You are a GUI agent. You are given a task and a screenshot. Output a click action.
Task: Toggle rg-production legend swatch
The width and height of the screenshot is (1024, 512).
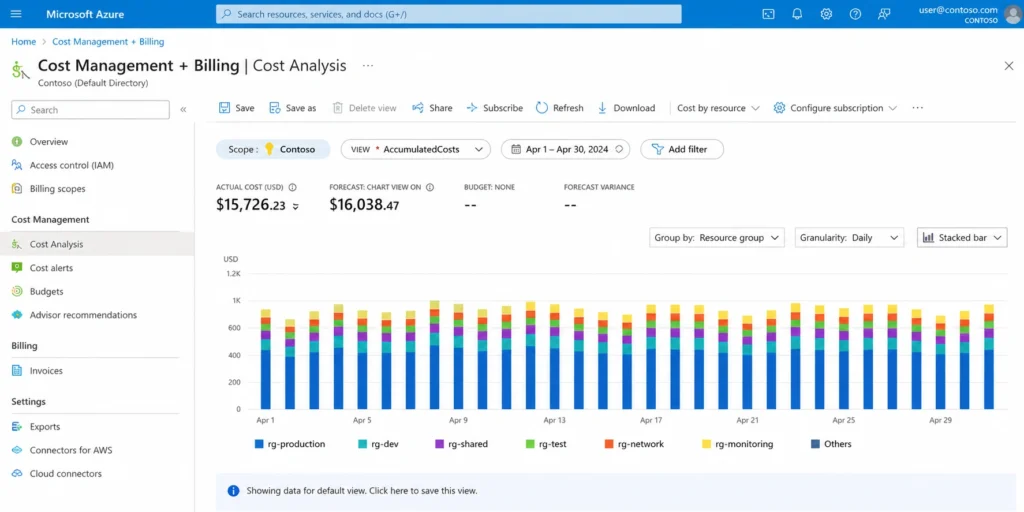click(259, 444)
